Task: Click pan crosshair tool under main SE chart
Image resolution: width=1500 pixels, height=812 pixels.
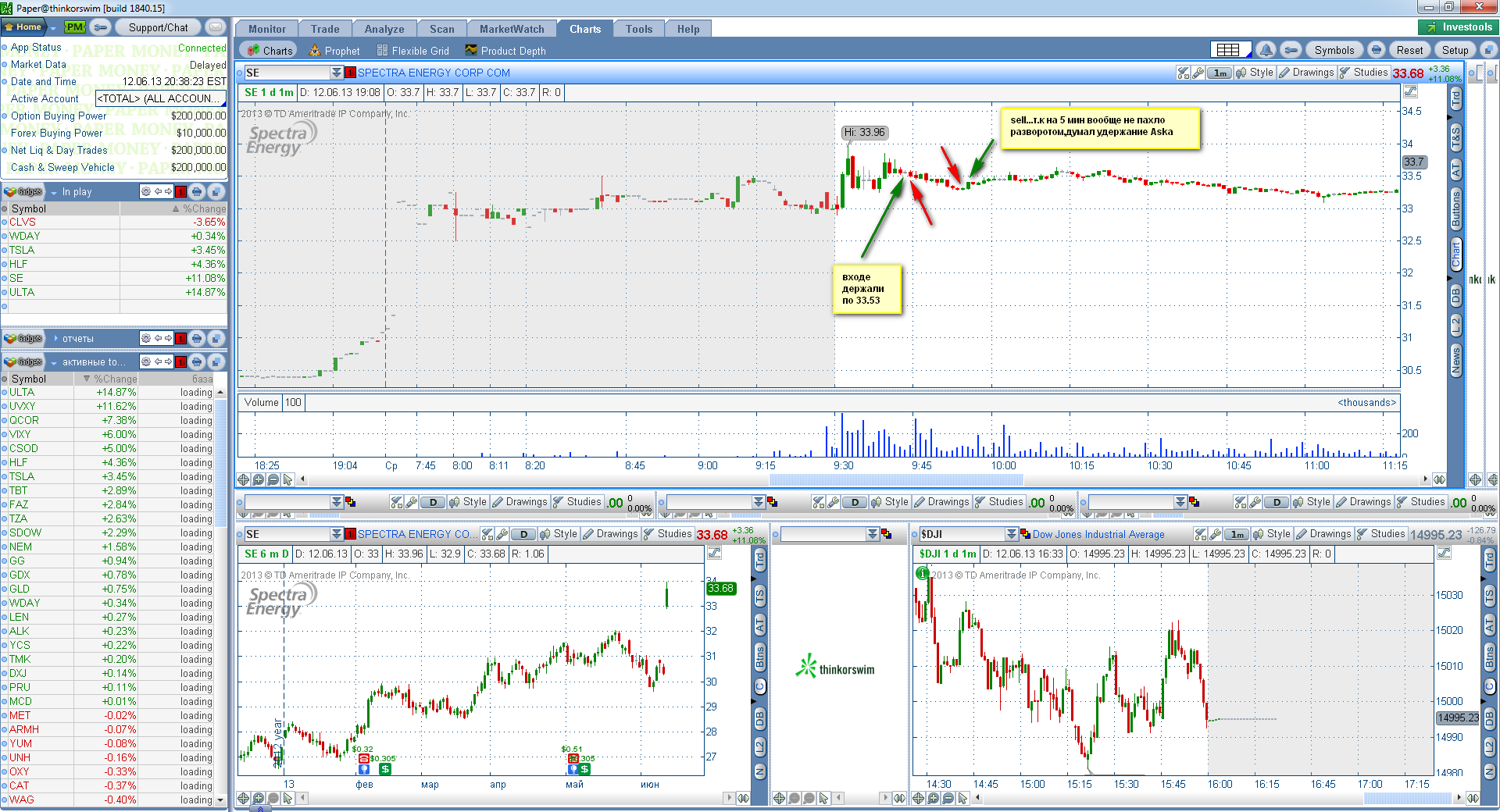Action: pos(244,479)
